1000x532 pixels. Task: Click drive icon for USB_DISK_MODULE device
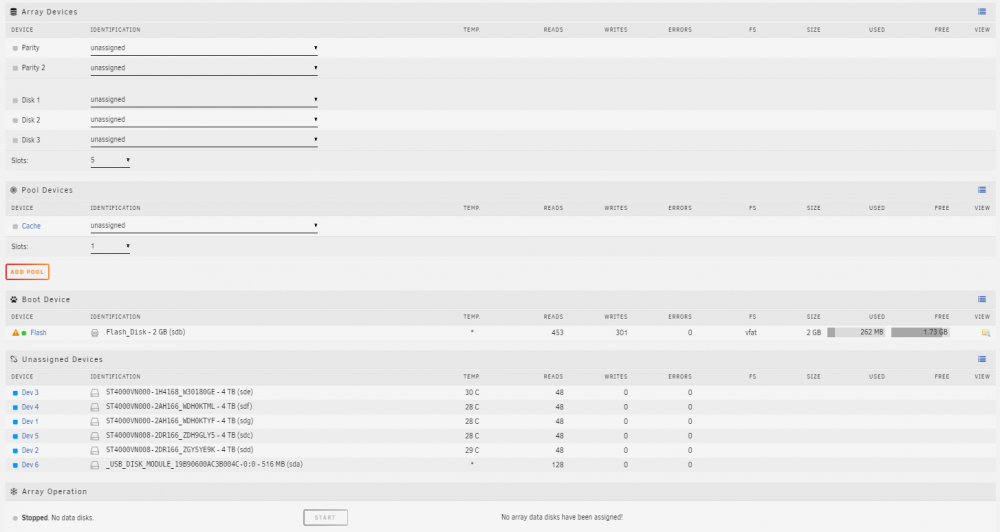click(x=94, y=465)
